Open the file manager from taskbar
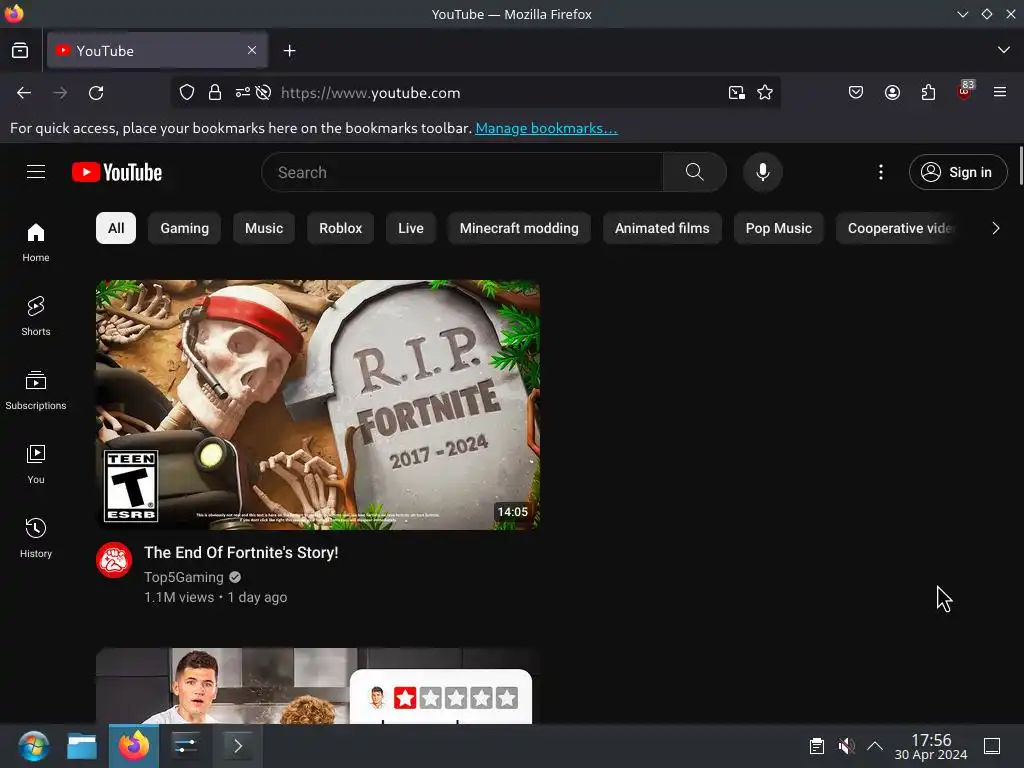1024x768 pixels. pyautogui.click(x=82, y=746)
